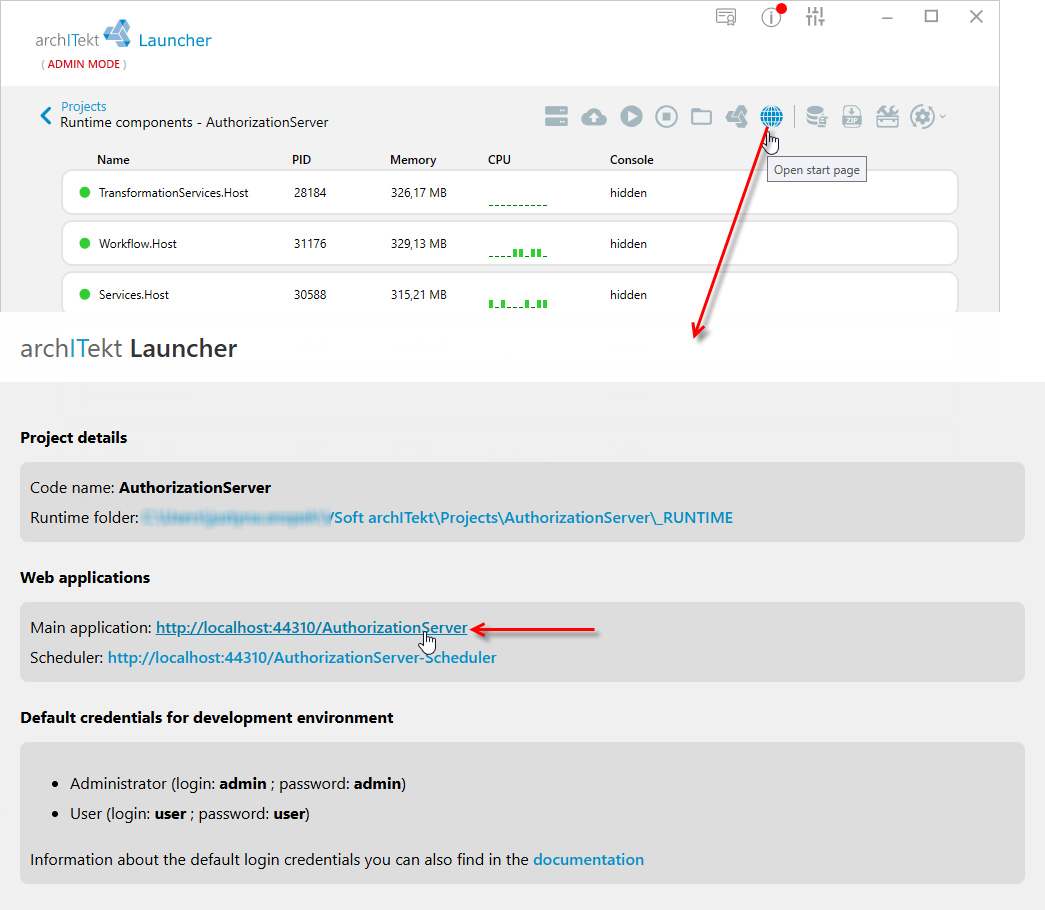Select the Workflow.Host row name
This screenshot has width=1045, height=910.
137,244
